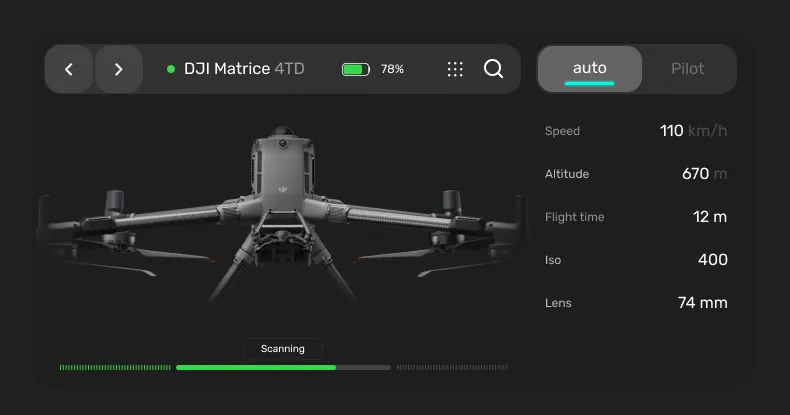
Task: Click the Altitude label
Action: click(x=567, y=174)
